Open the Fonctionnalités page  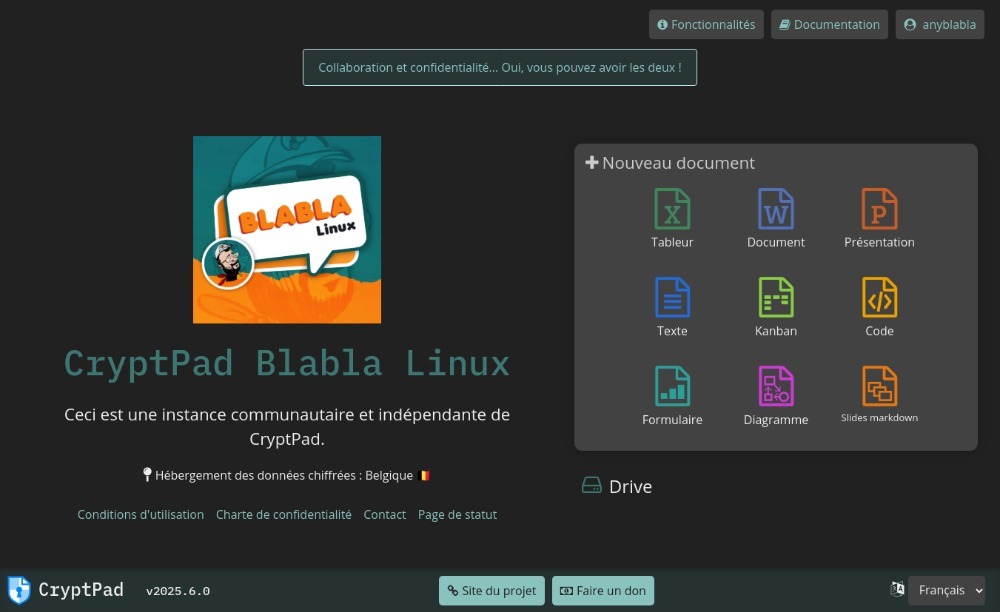706,25
